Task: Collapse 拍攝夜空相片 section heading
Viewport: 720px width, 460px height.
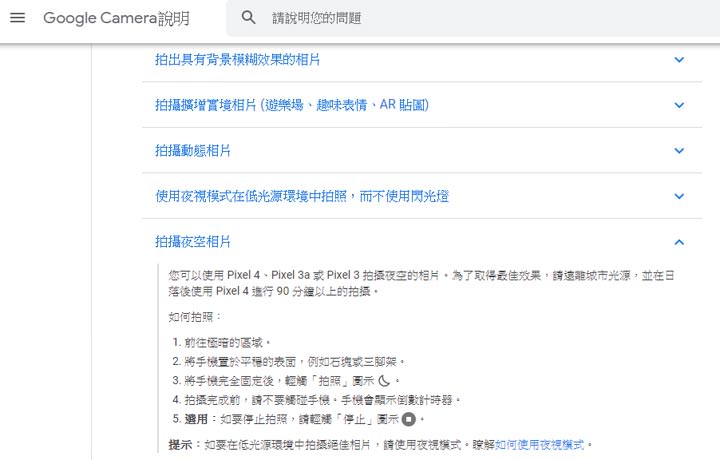Action: tap(193, 241)
